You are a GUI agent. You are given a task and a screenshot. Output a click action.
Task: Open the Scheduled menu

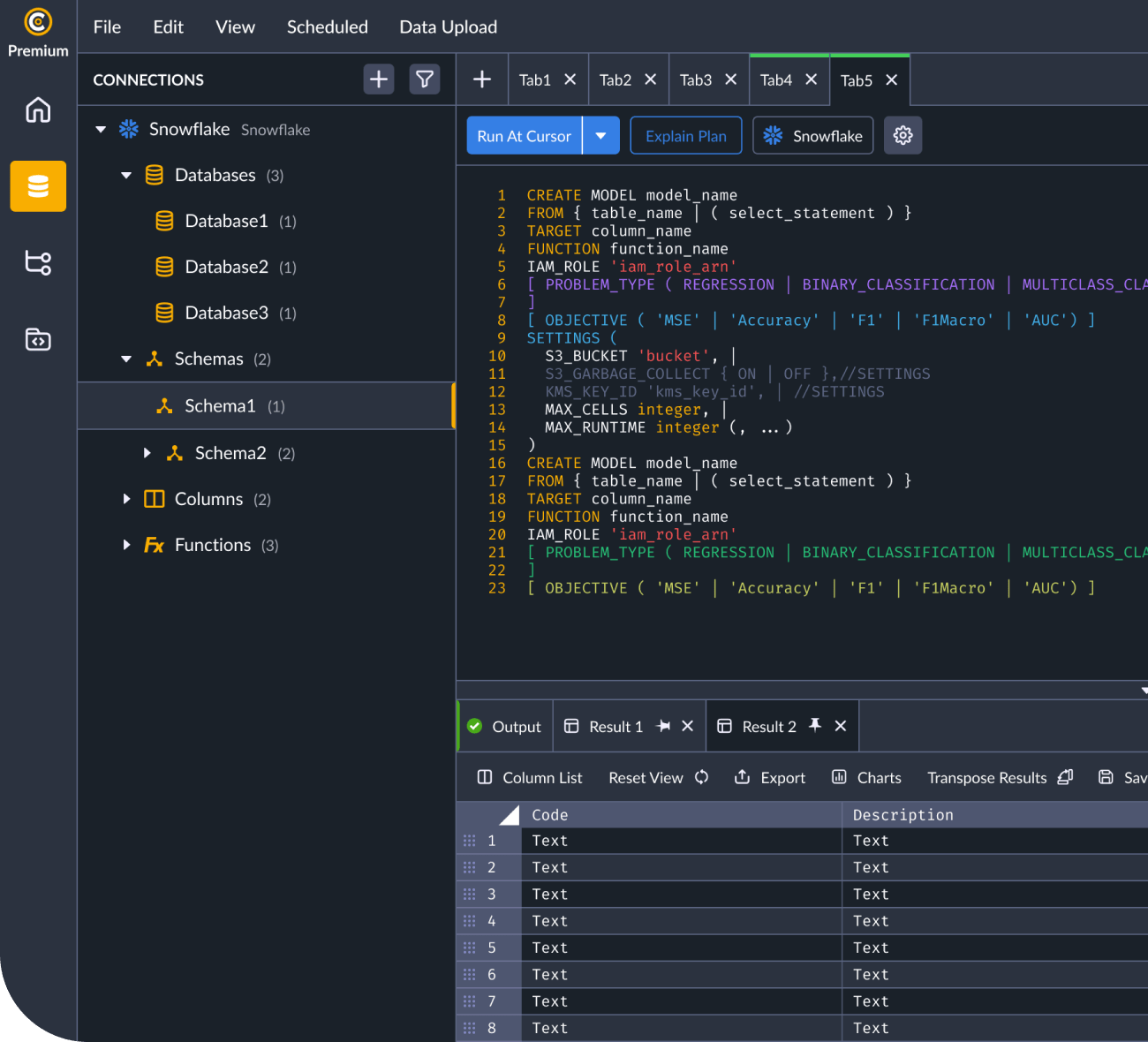pyautogui.click(x=328, y=26)
